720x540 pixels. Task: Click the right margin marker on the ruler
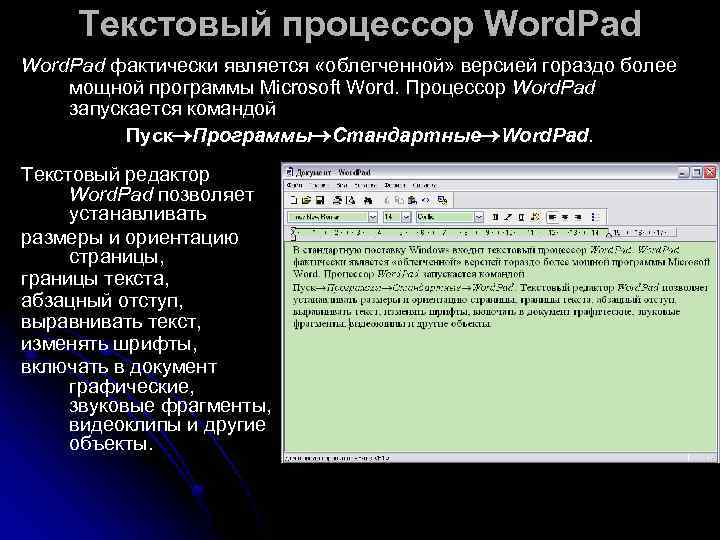pos(609,235)
